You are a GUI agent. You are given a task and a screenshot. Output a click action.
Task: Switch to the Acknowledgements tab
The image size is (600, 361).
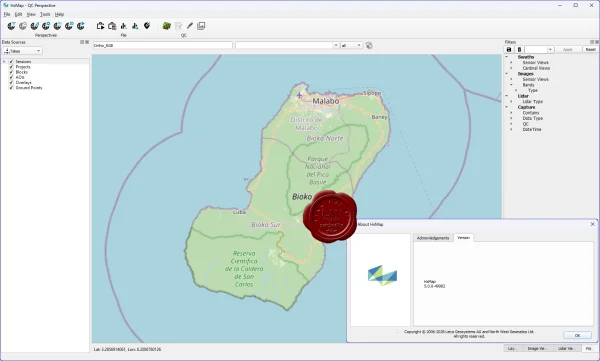[433, 238]
